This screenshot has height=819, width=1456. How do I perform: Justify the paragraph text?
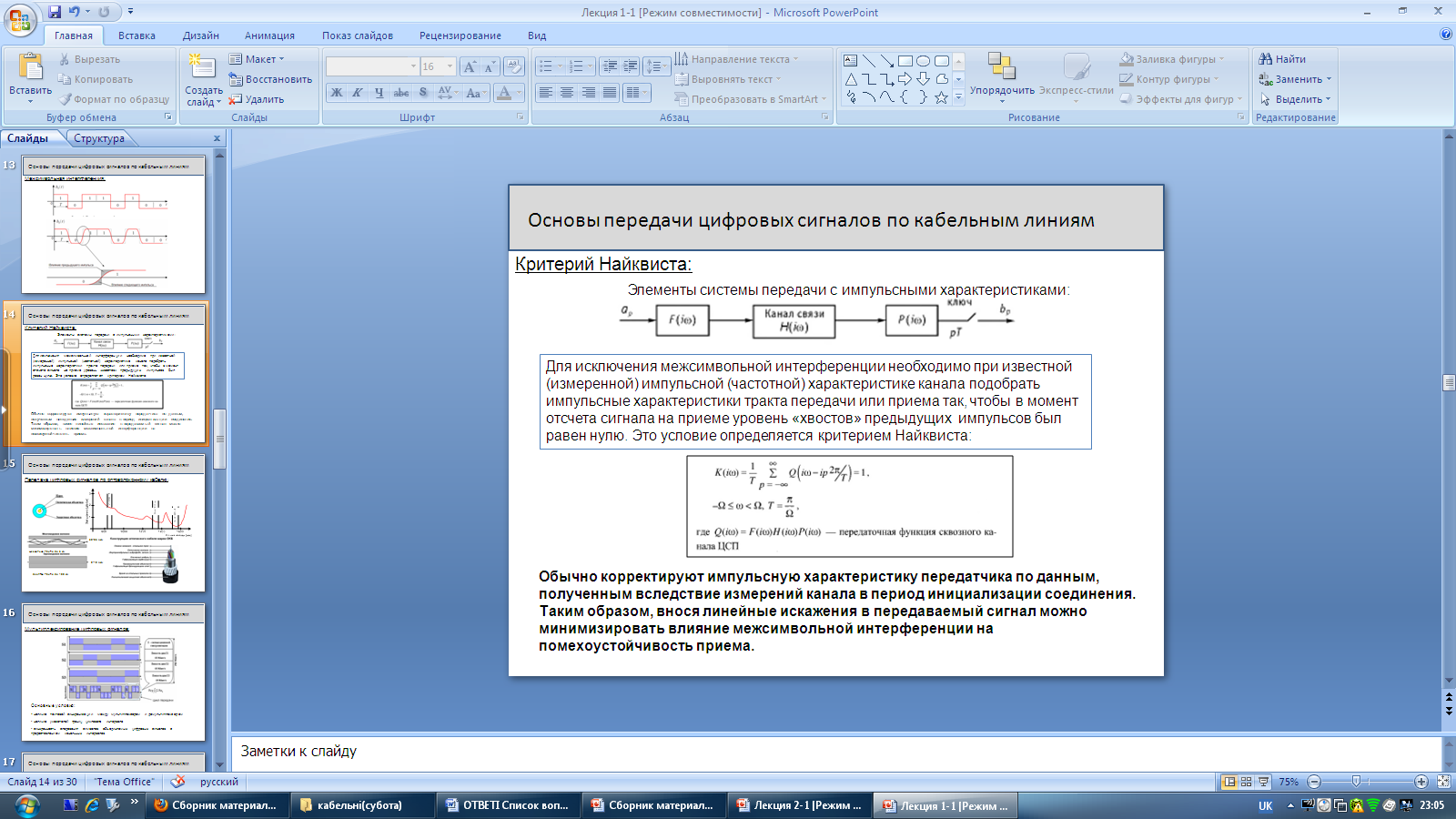point(610,92)
